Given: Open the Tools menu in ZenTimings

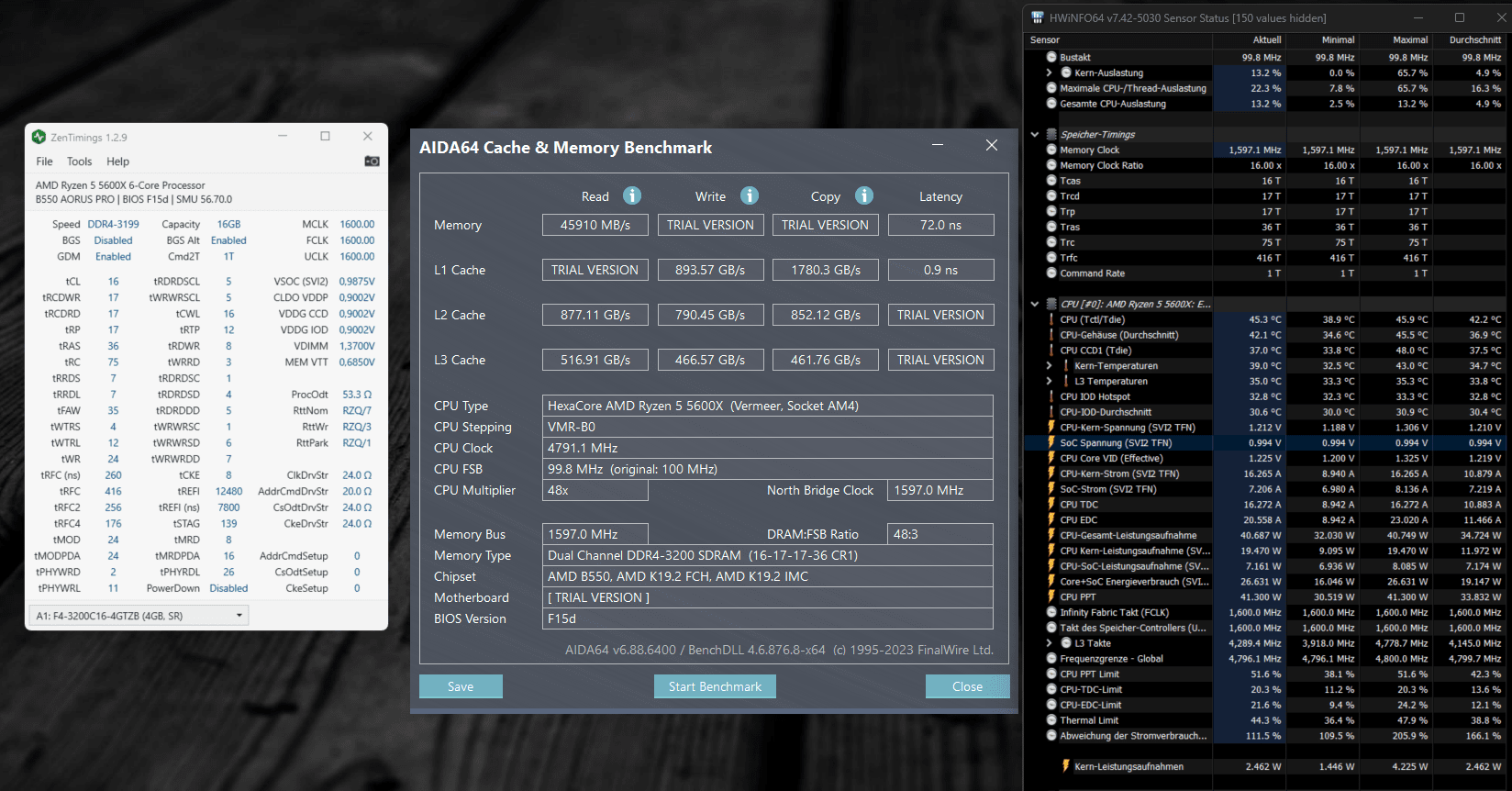Looking at the screenshot, I should 79,162.
